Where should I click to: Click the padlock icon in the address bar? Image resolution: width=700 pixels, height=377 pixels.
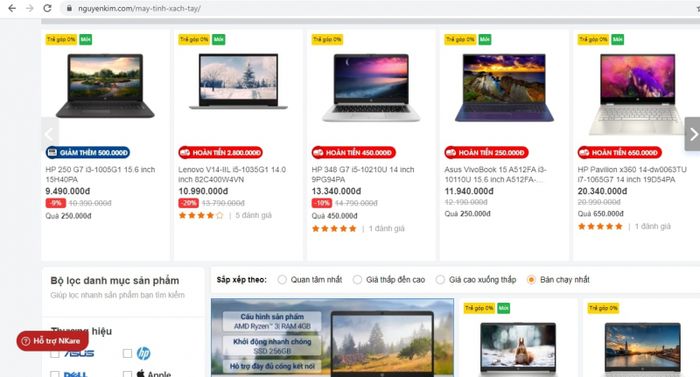[x=69, y=8]
